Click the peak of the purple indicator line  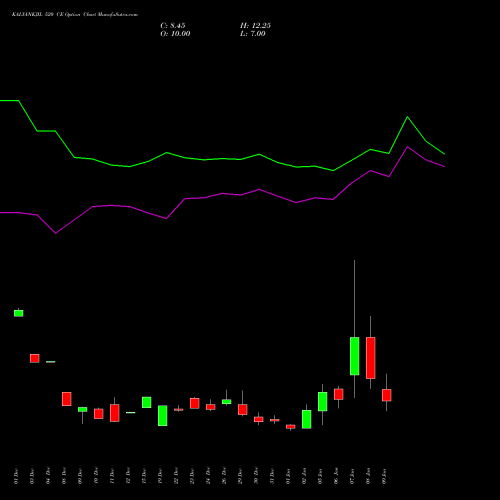click(x=407, y=147)
